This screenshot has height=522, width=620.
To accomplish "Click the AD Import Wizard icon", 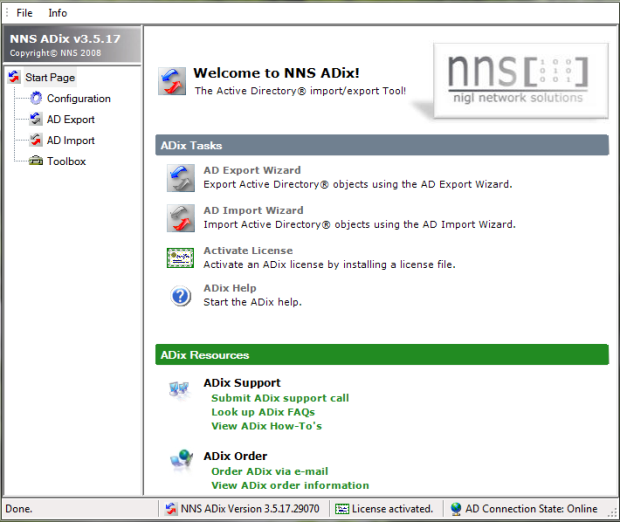I will [x=181, y=218].
